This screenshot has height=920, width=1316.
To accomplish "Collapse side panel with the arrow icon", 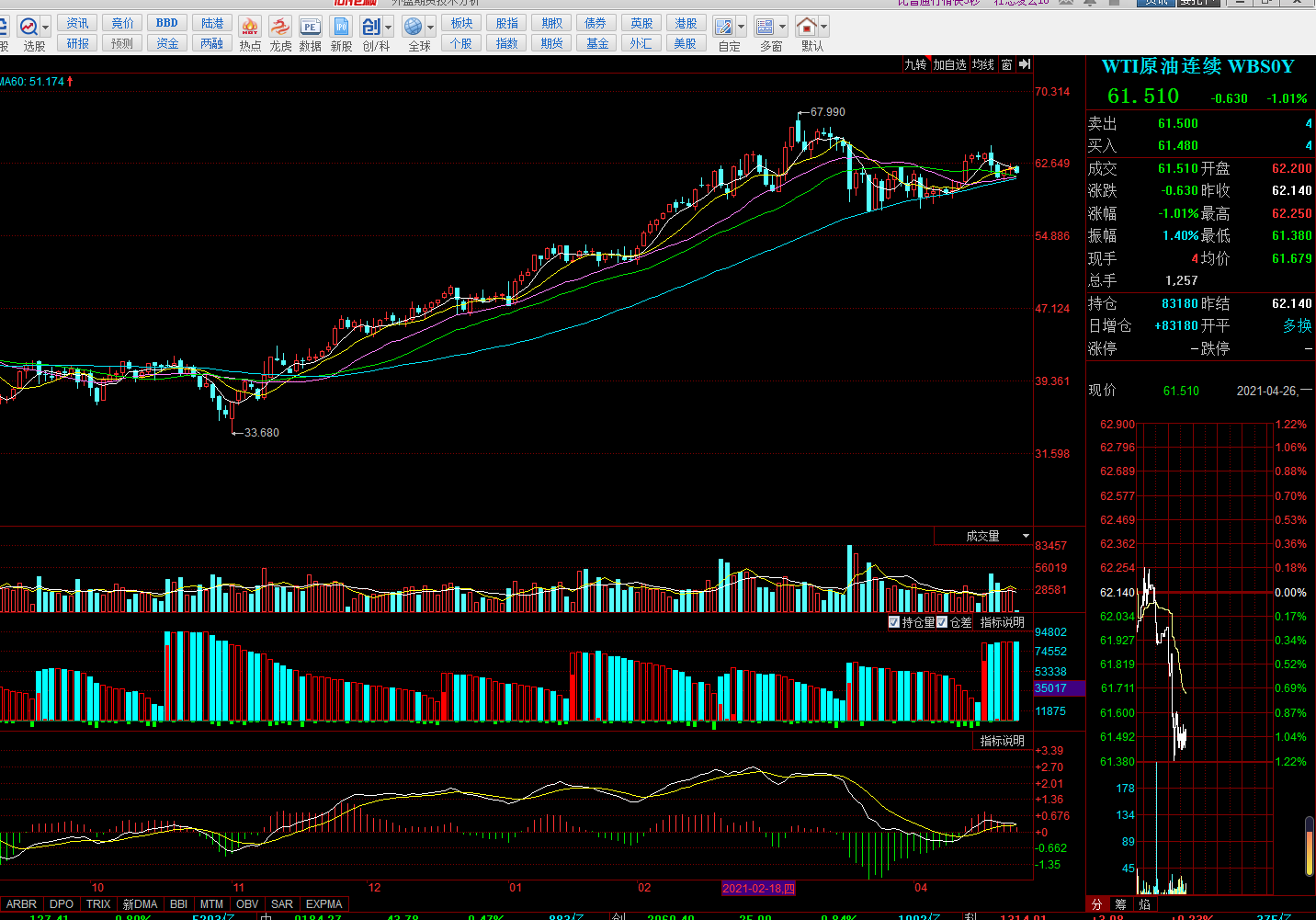I will click(x=1025, y=64).
